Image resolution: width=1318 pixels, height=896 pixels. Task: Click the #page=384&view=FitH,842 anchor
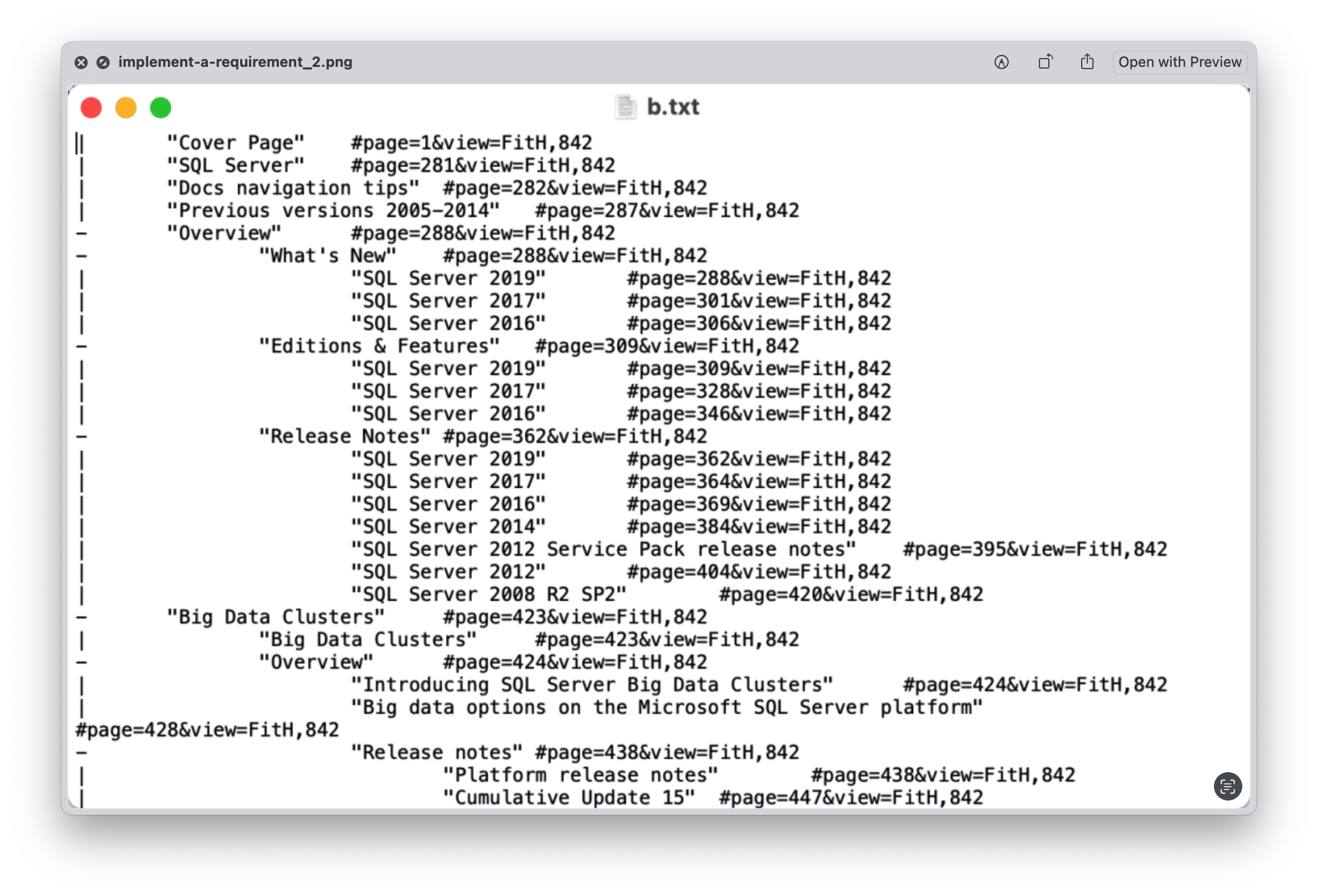759,526
